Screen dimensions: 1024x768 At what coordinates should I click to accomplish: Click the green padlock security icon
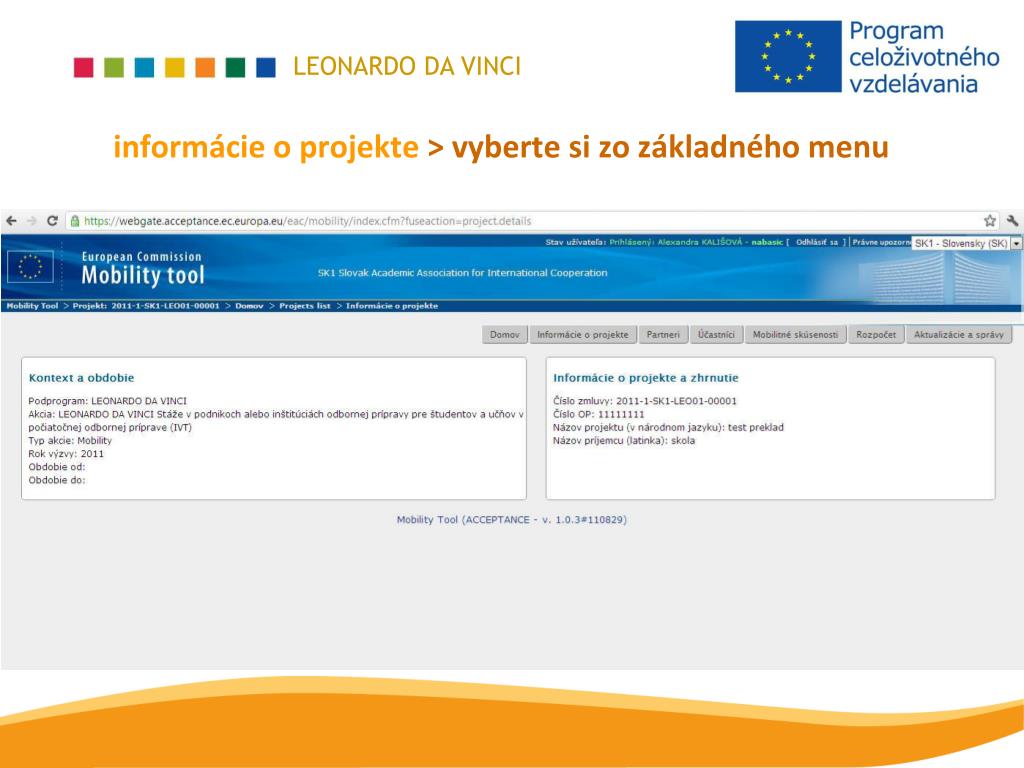point(75,221)
